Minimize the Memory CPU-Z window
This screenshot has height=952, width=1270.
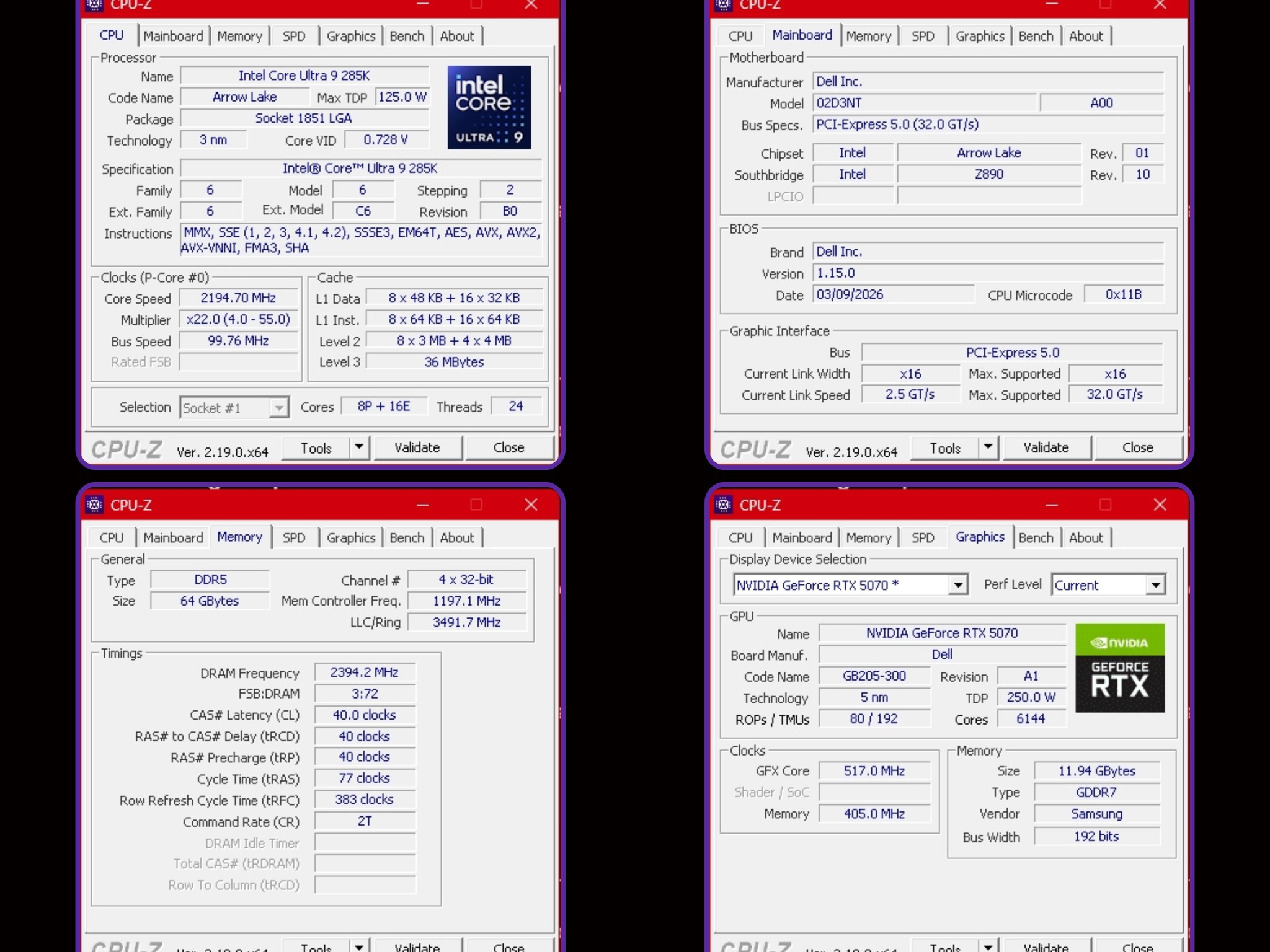(x=423, y=505)
